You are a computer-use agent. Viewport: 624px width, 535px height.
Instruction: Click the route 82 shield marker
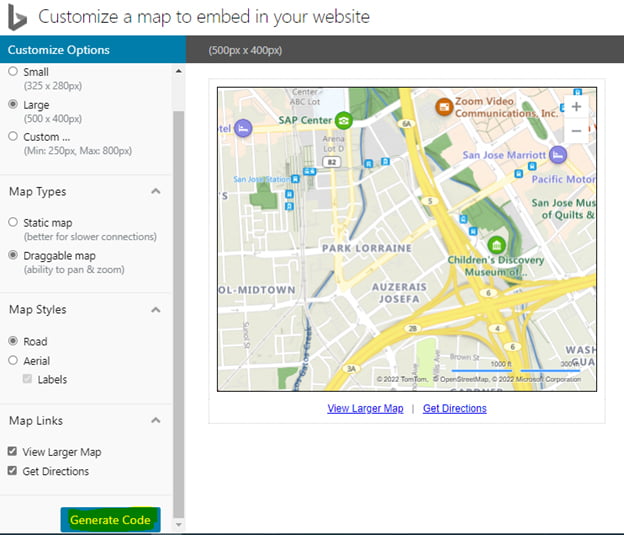(332, 162)
